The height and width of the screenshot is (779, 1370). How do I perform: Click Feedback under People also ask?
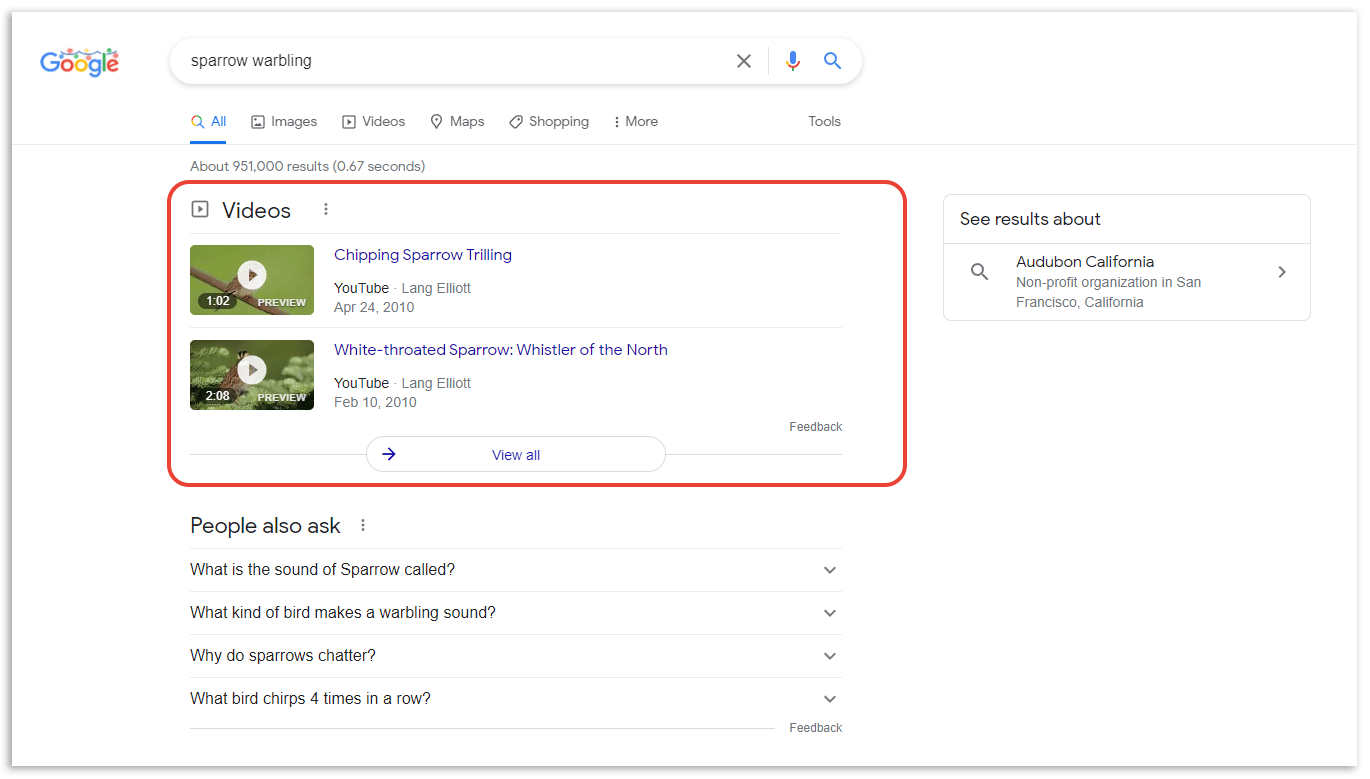pyautogui.click(x=816, y=727)
